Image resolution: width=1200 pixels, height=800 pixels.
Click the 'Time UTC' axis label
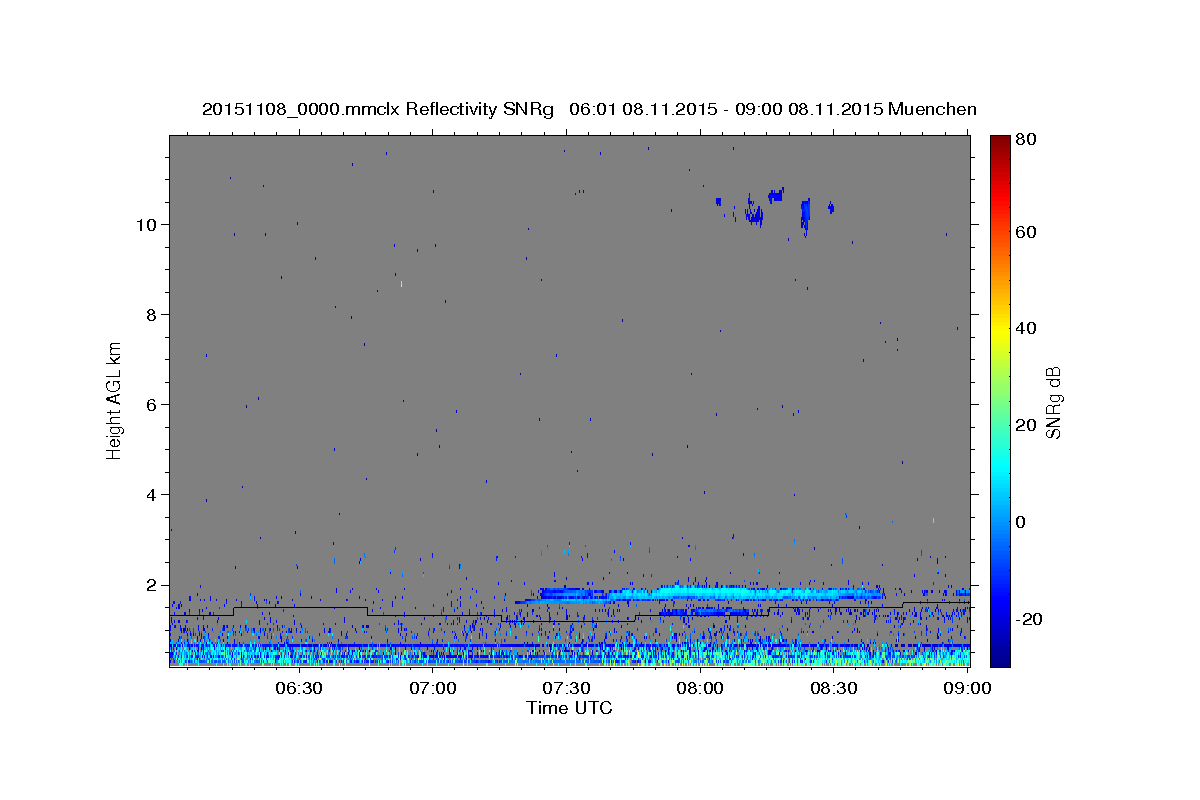(569, 708)
